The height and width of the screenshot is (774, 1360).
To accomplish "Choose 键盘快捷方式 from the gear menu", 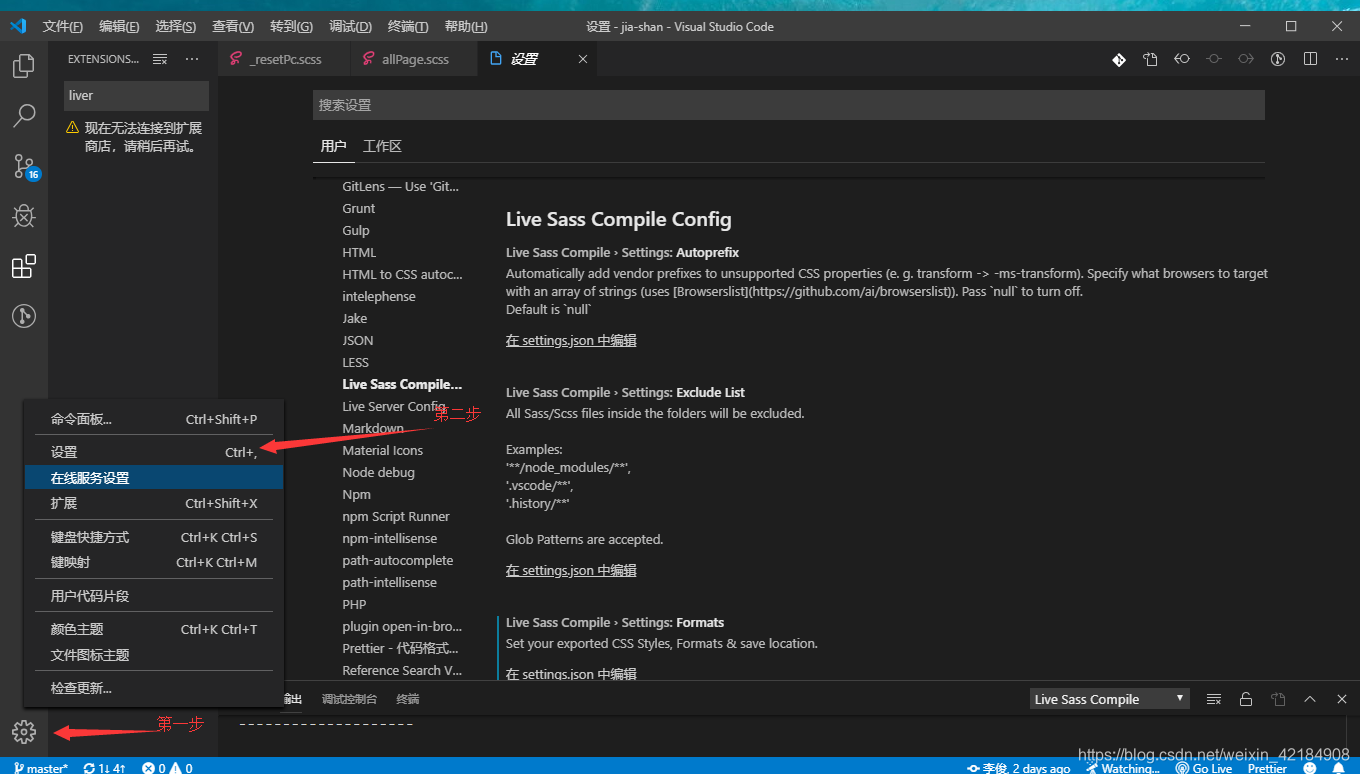I will pos(154,537).
